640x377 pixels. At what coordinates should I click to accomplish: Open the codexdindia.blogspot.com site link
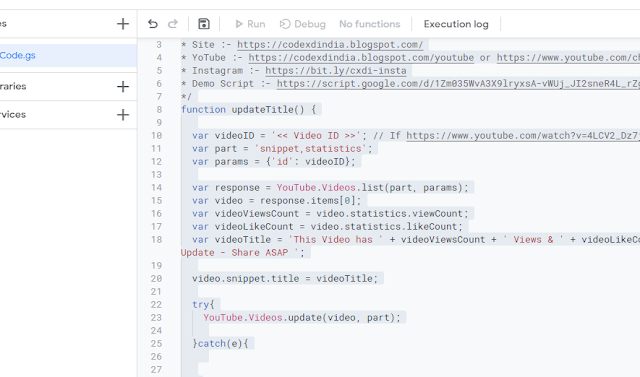click(330, 44)
